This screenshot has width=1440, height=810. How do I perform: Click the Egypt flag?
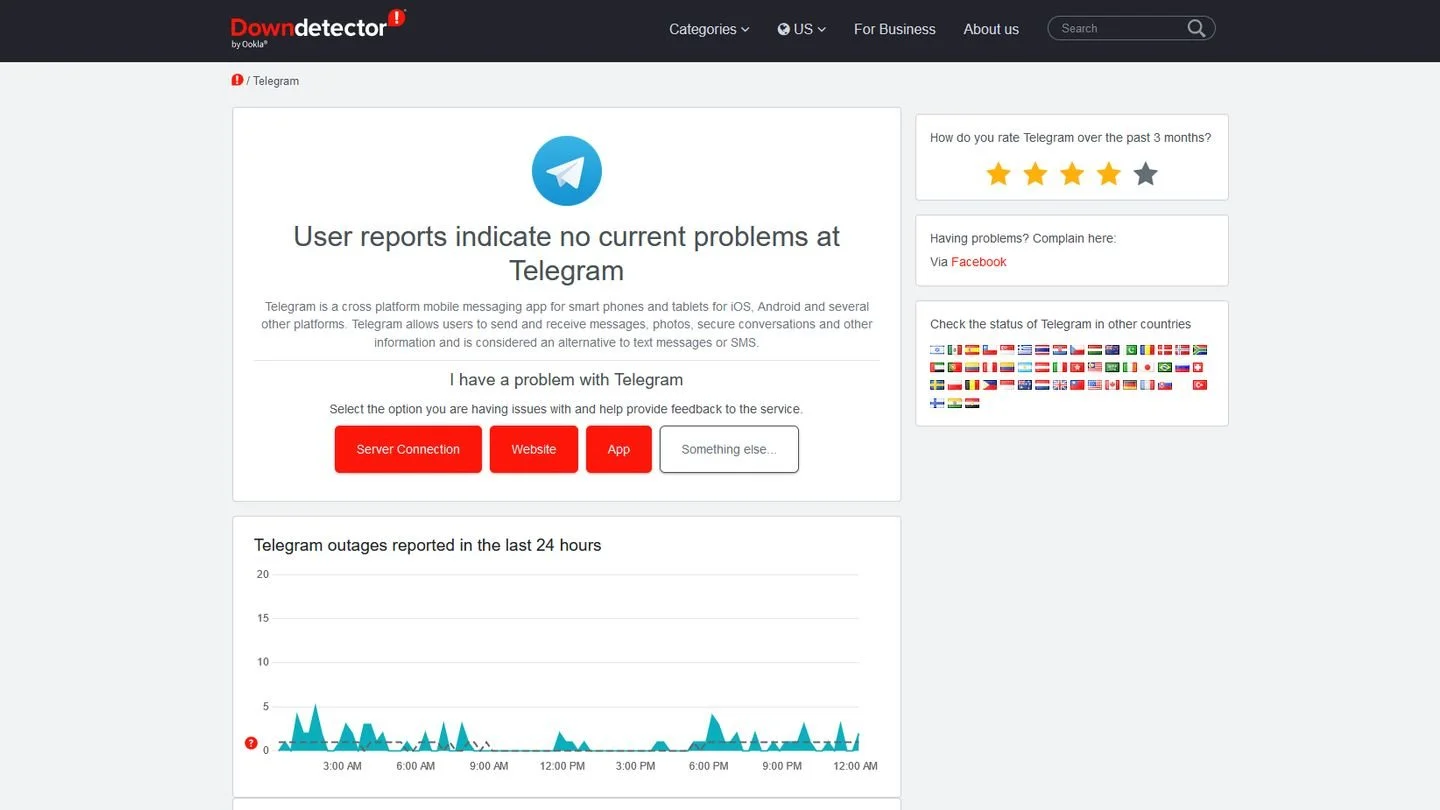pyautogui.click(x=972, y=403)
